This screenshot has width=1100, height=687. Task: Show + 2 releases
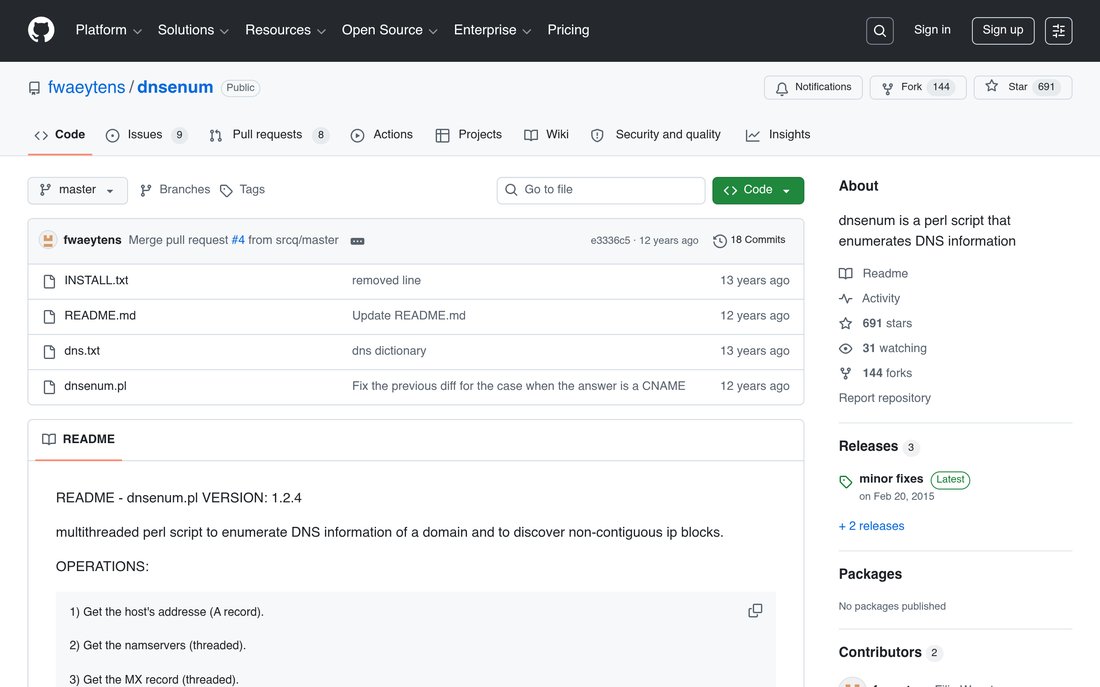(x=871, y=526)
